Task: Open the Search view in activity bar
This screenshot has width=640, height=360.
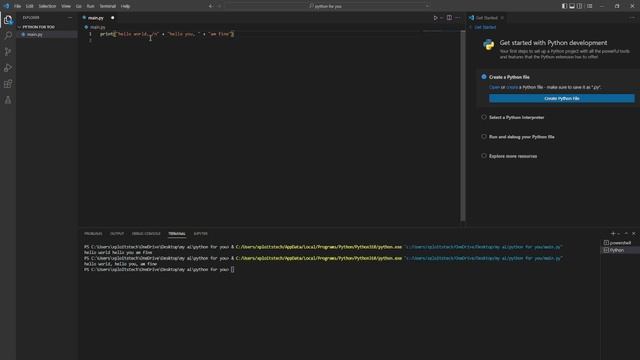Action: (8, 36)
